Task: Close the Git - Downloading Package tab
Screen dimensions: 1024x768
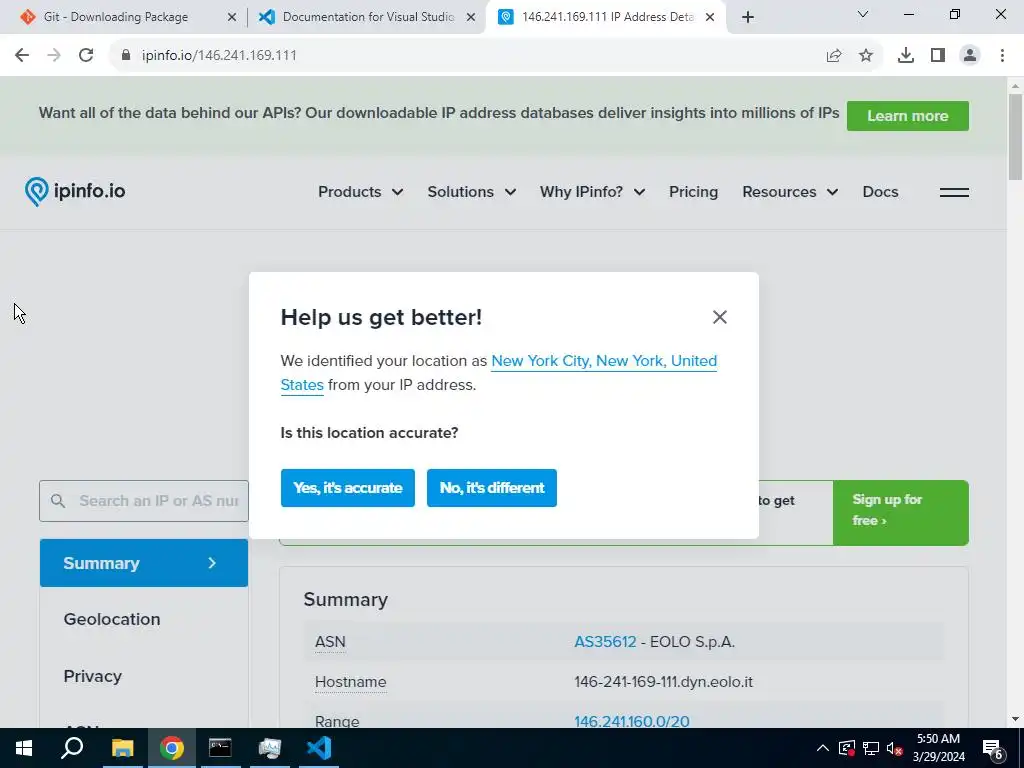Action: pyautogui.click(x=232, y=17)
